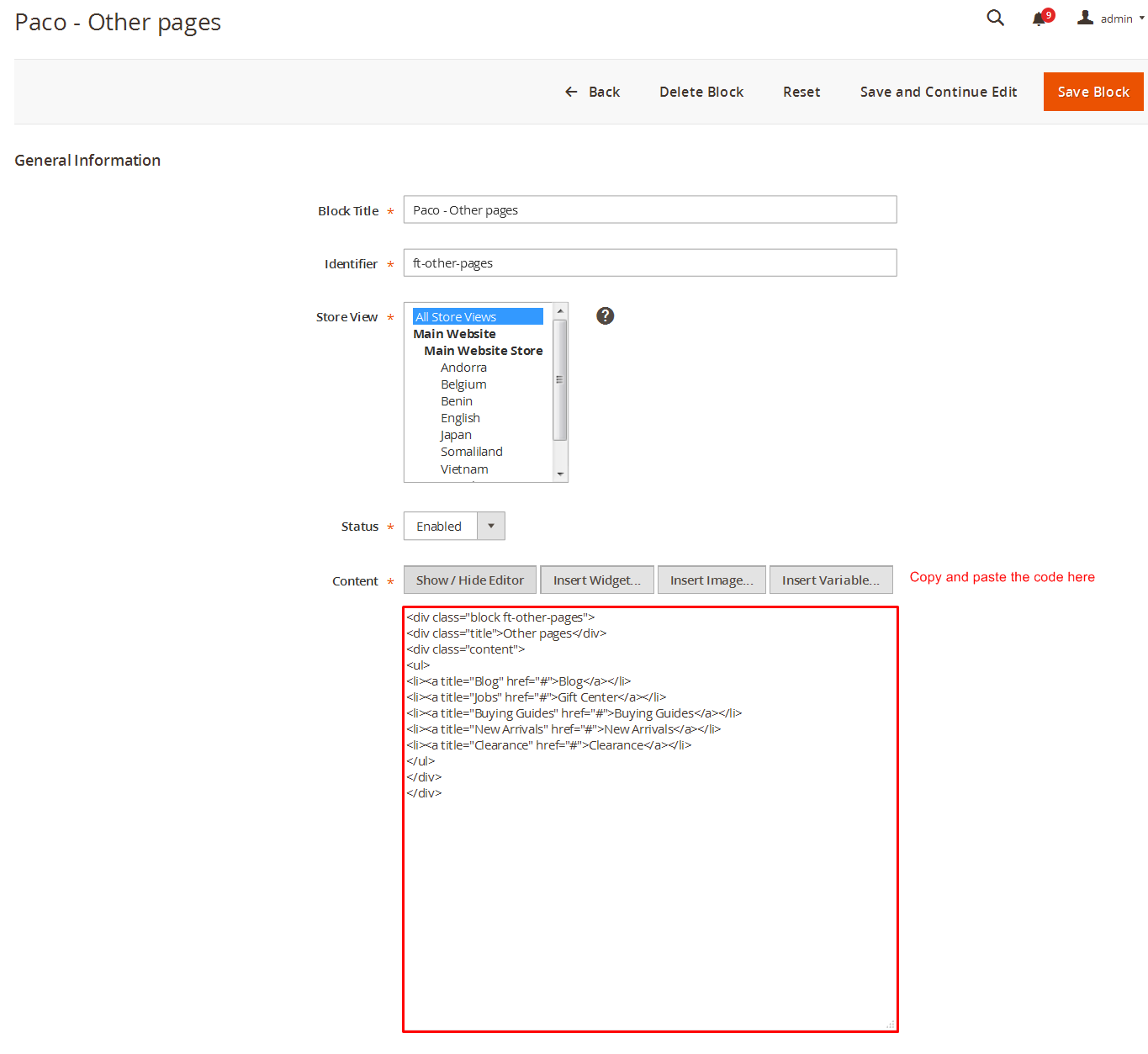Go Back to the blocks list
Viewport: 1148px width, 1054px height.
592,92
